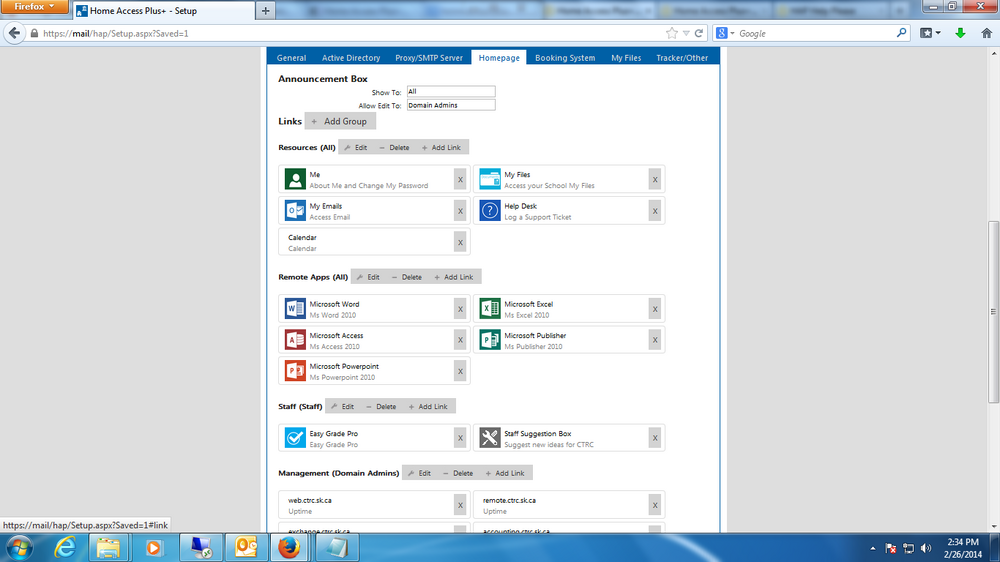Viewport: 1000px width, 562px height.
Task: Reload the page with the refresh icon
Action: [699, 33]
